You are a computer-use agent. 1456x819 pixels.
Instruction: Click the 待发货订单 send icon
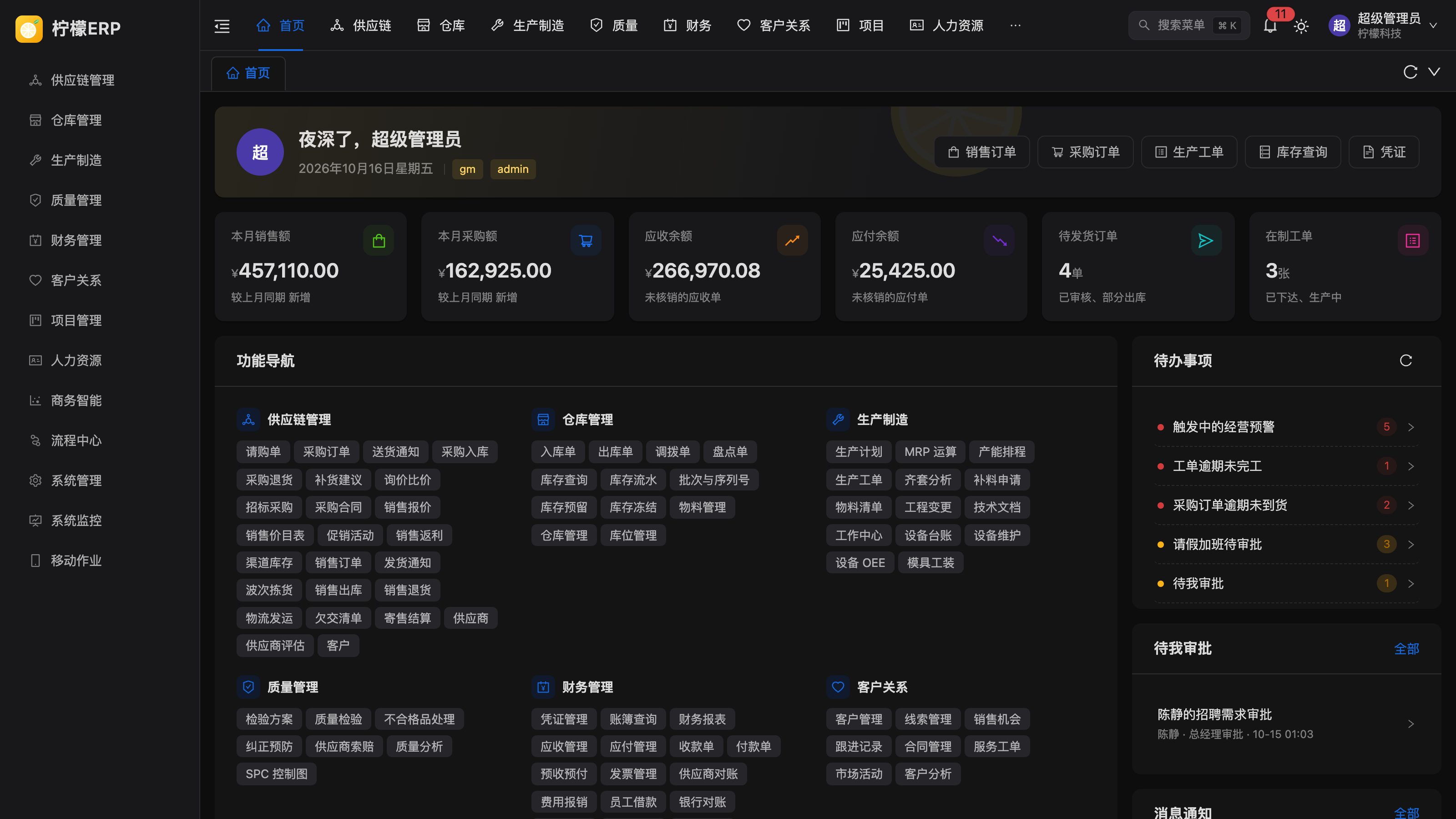point(1206,241)
